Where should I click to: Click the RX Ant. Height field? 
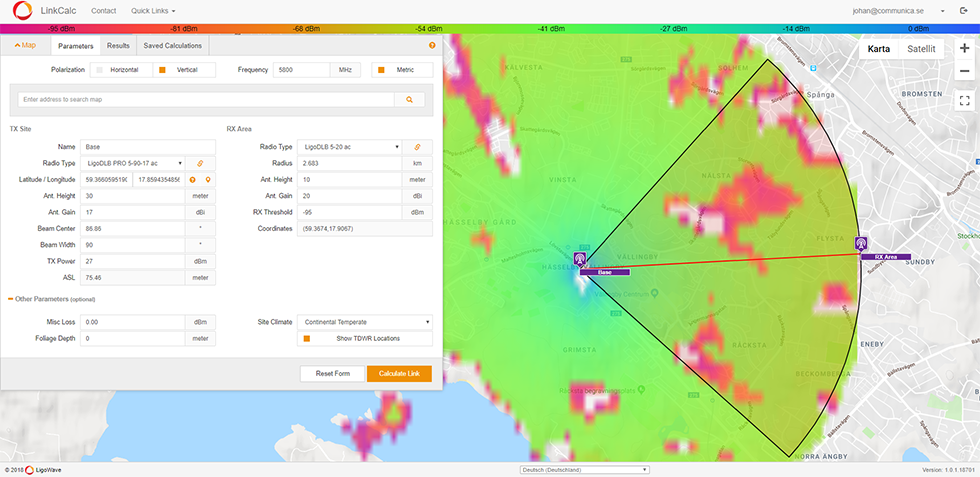tap(349, 180)
